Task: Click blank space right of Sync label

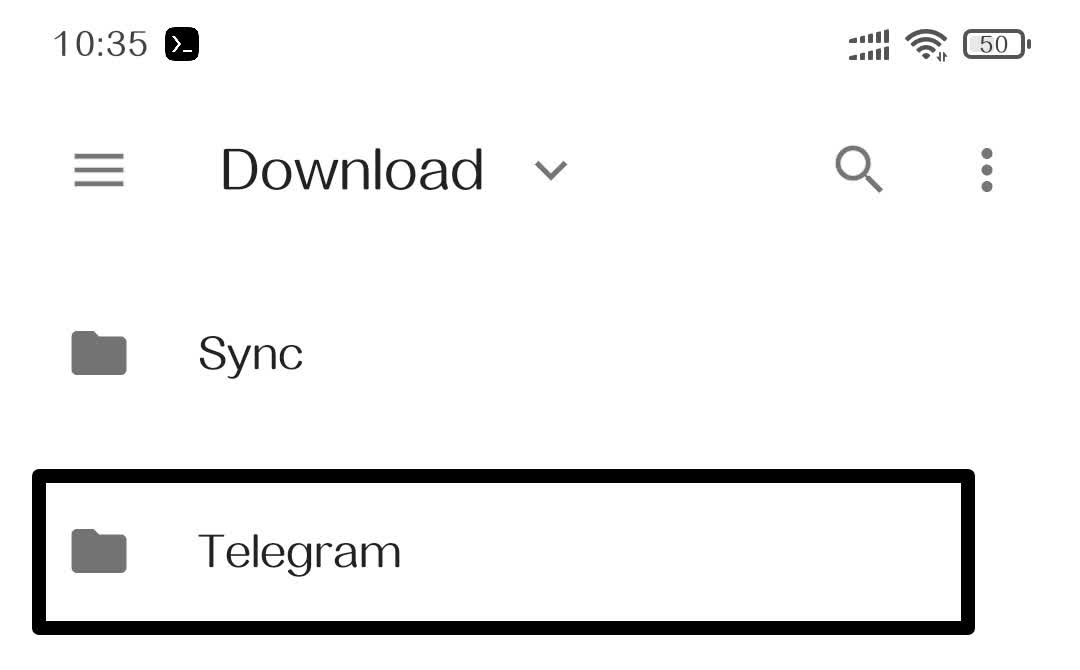Action: [650, 354]
